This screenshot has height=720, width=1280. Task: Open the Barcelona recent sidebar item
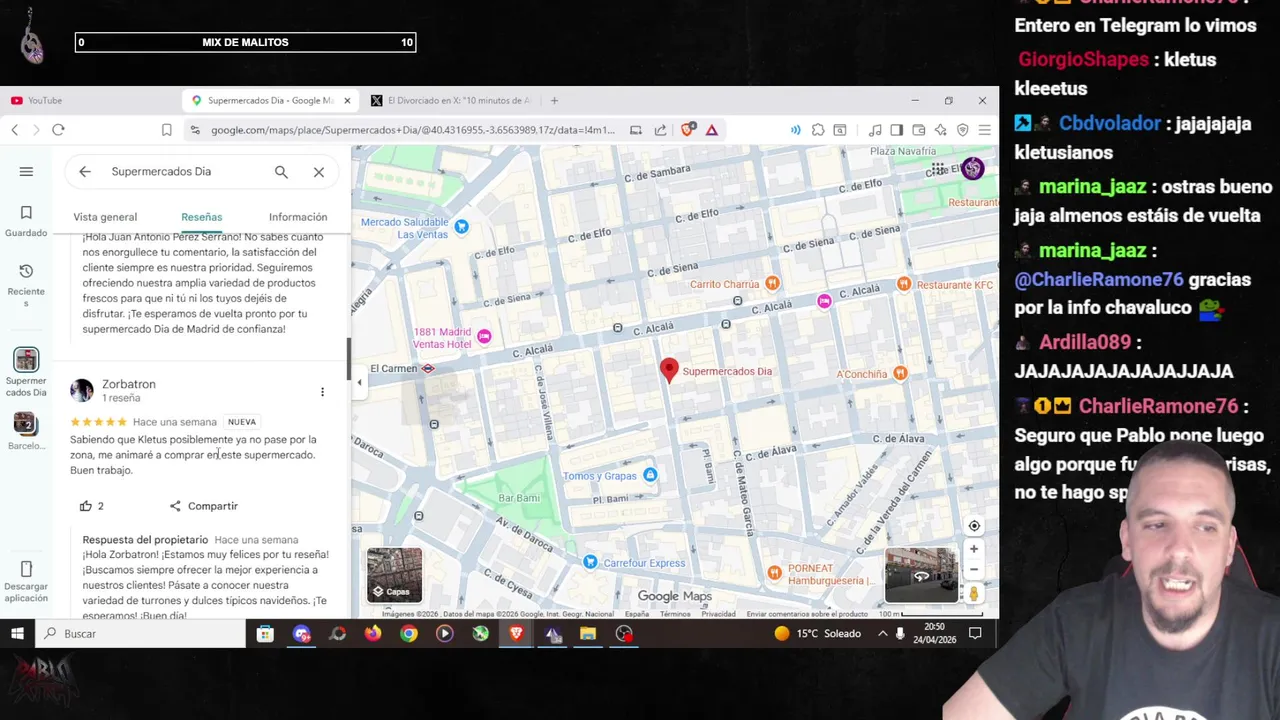point(26,430)
